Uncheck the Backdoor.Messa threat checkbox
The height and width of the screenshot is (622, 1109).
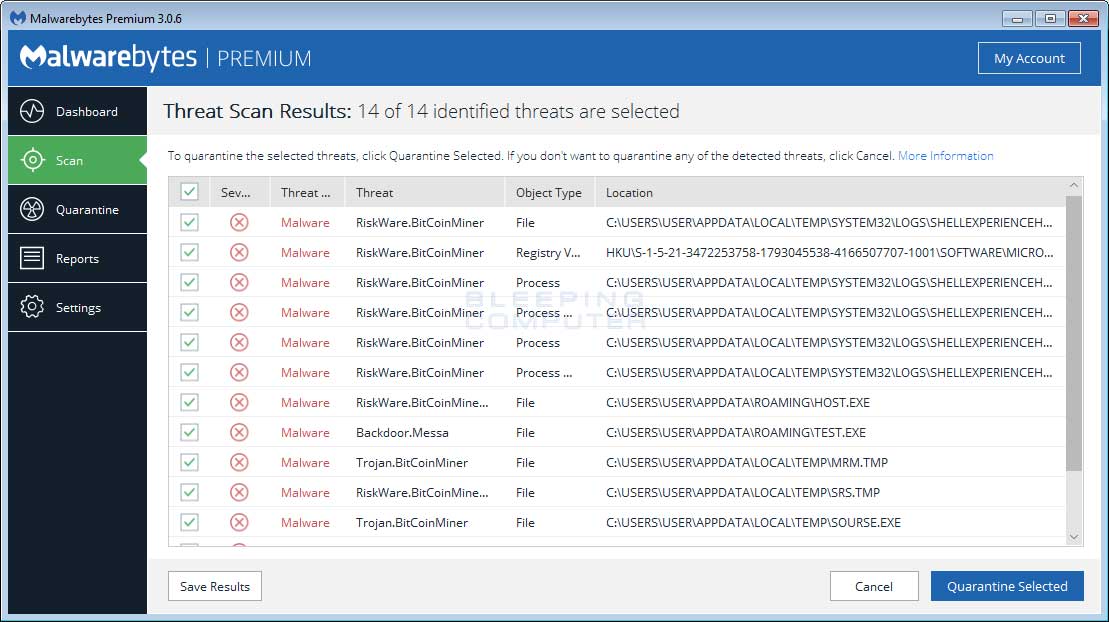(x=189, y=432)
